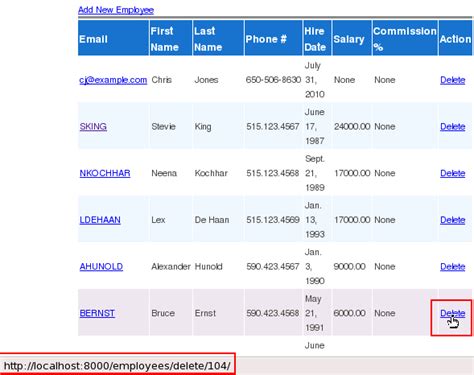Image resolution: width=474 pixels, height=375 pixels.
Task: Click hire date Jan. 13, 1993
Action: point(315,220)
